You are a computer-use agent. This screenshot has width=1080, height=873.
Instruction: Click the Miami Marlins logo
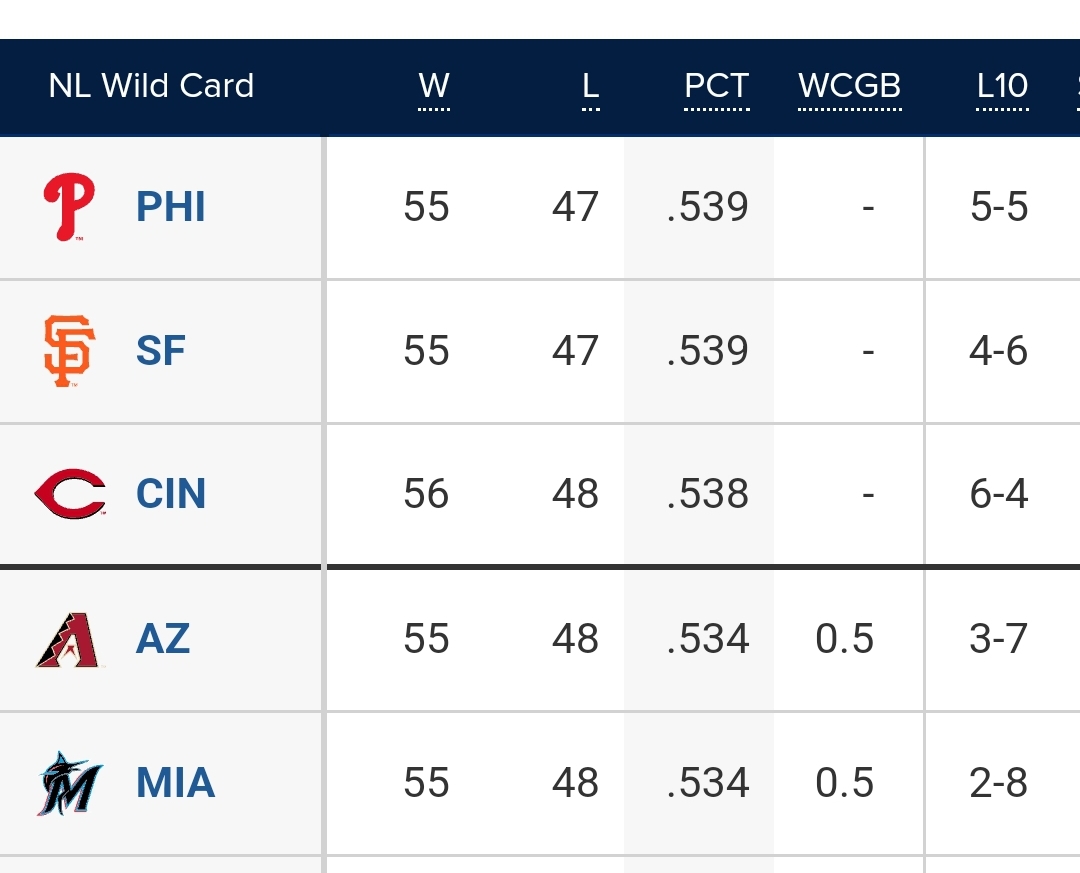pos(69,782)
